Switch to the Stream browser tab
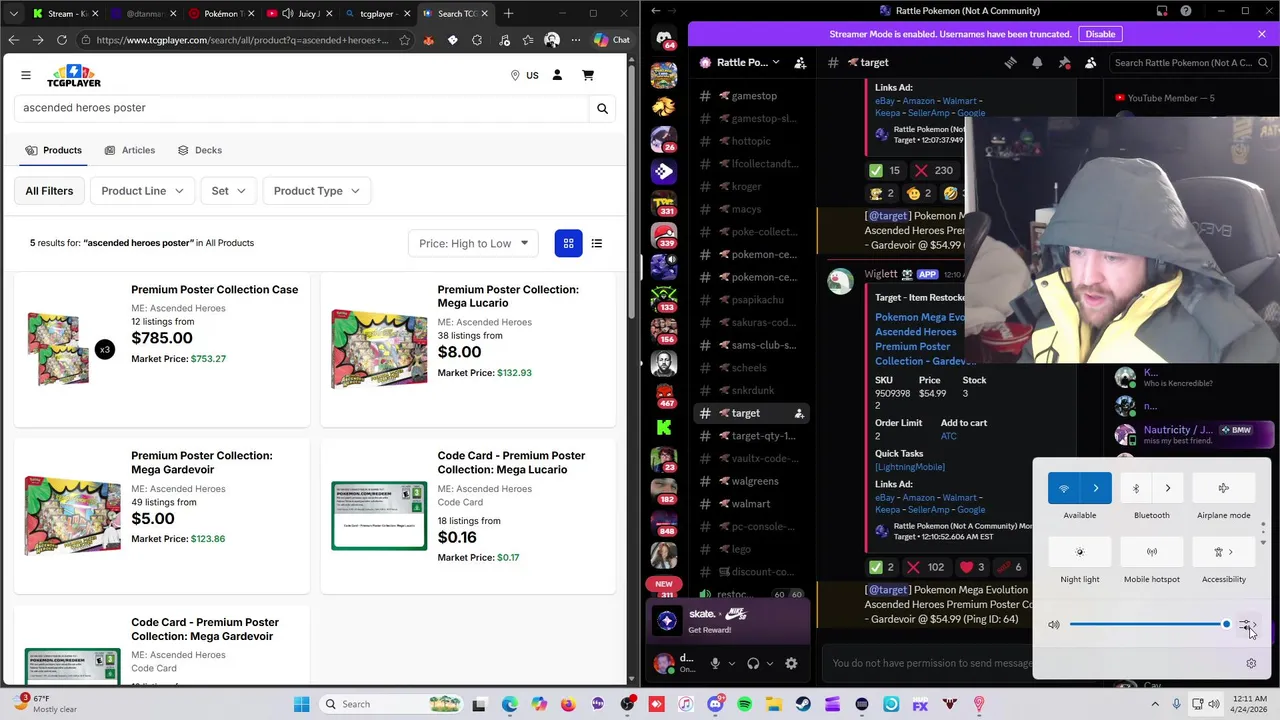This screenshot has height=720, width=1280. click(65, 13)
